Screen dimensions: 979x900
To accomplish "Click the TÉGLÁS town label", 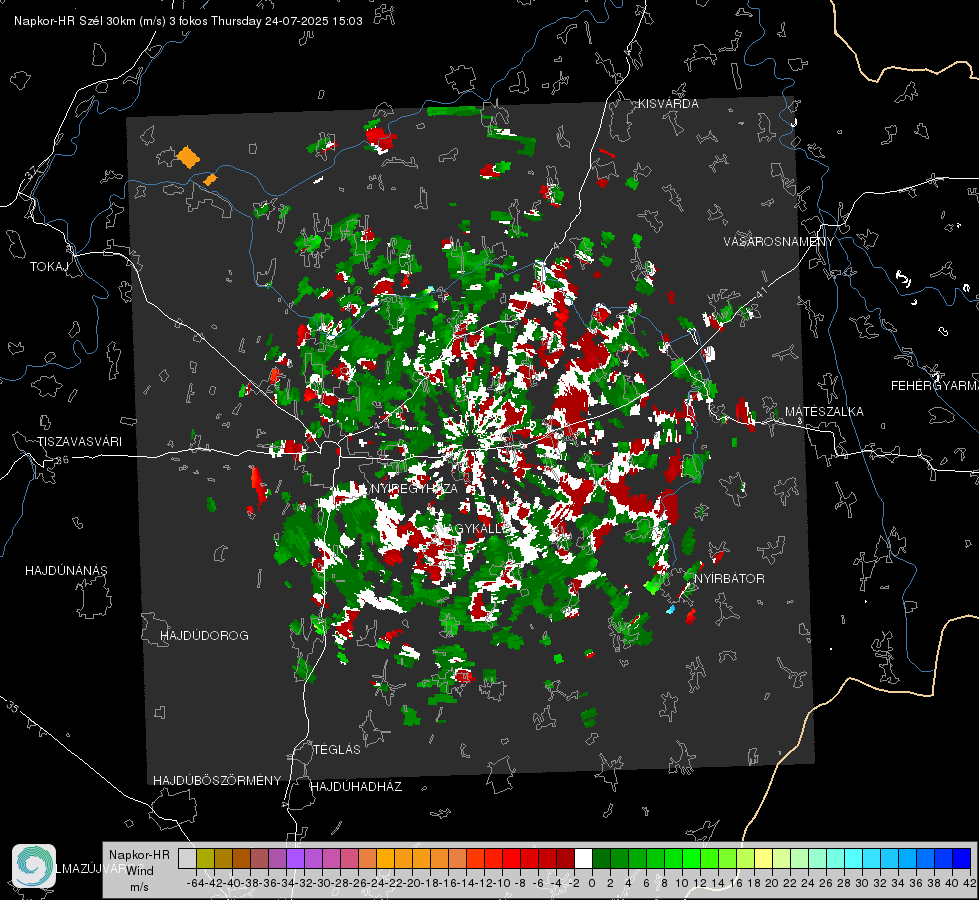I will point(337,749).
